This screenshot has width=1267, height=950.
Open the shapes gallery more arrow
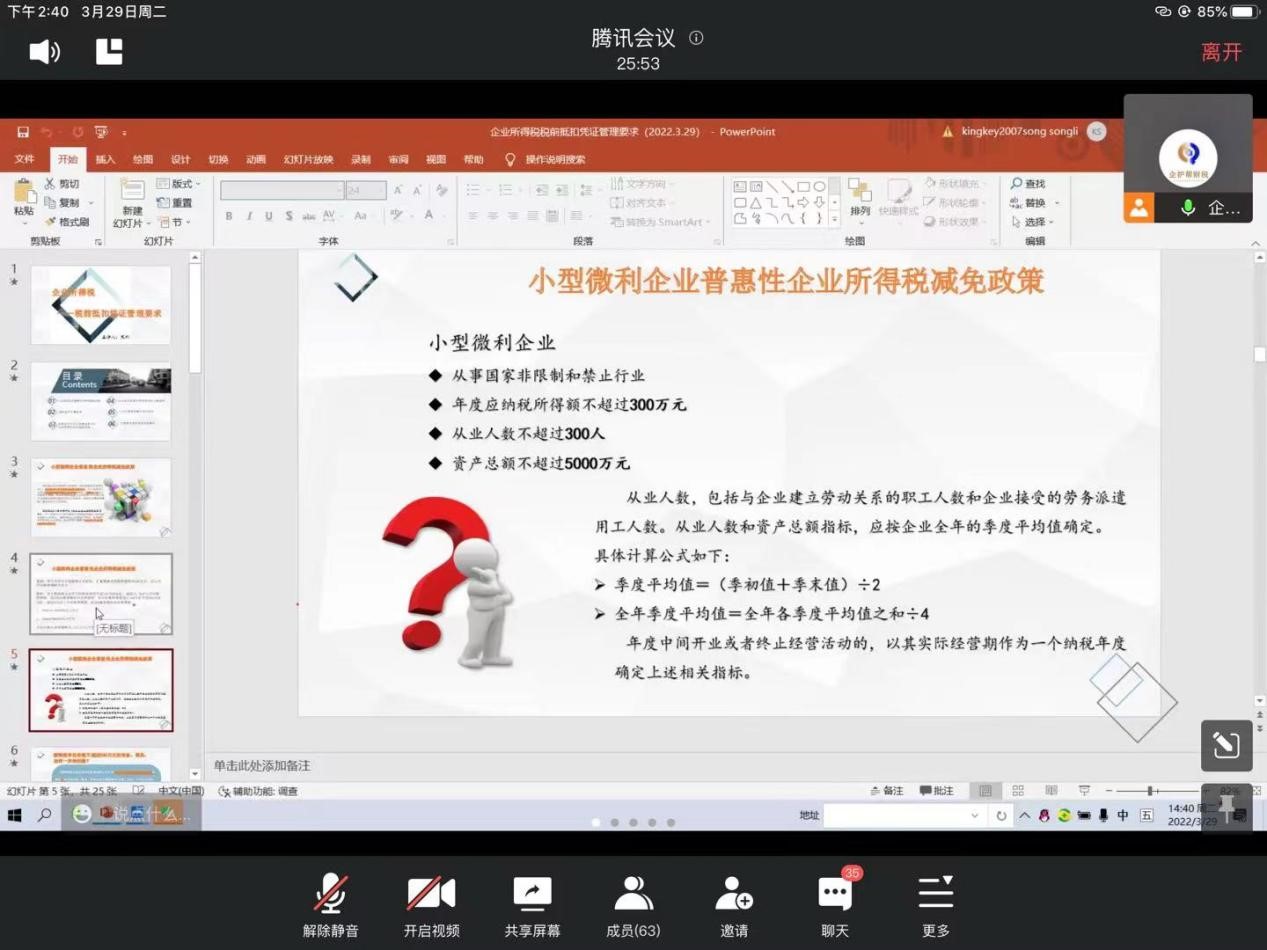tap(835, 219)
